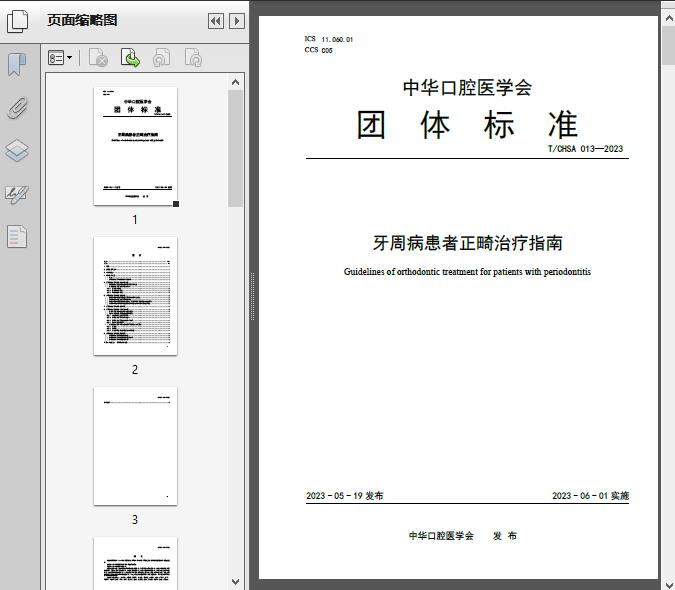Image resolution: width=675 pixels, height=590 pixels.
Task: Click the resize handle on page 1 thumbnail
Action: [176, 204]
